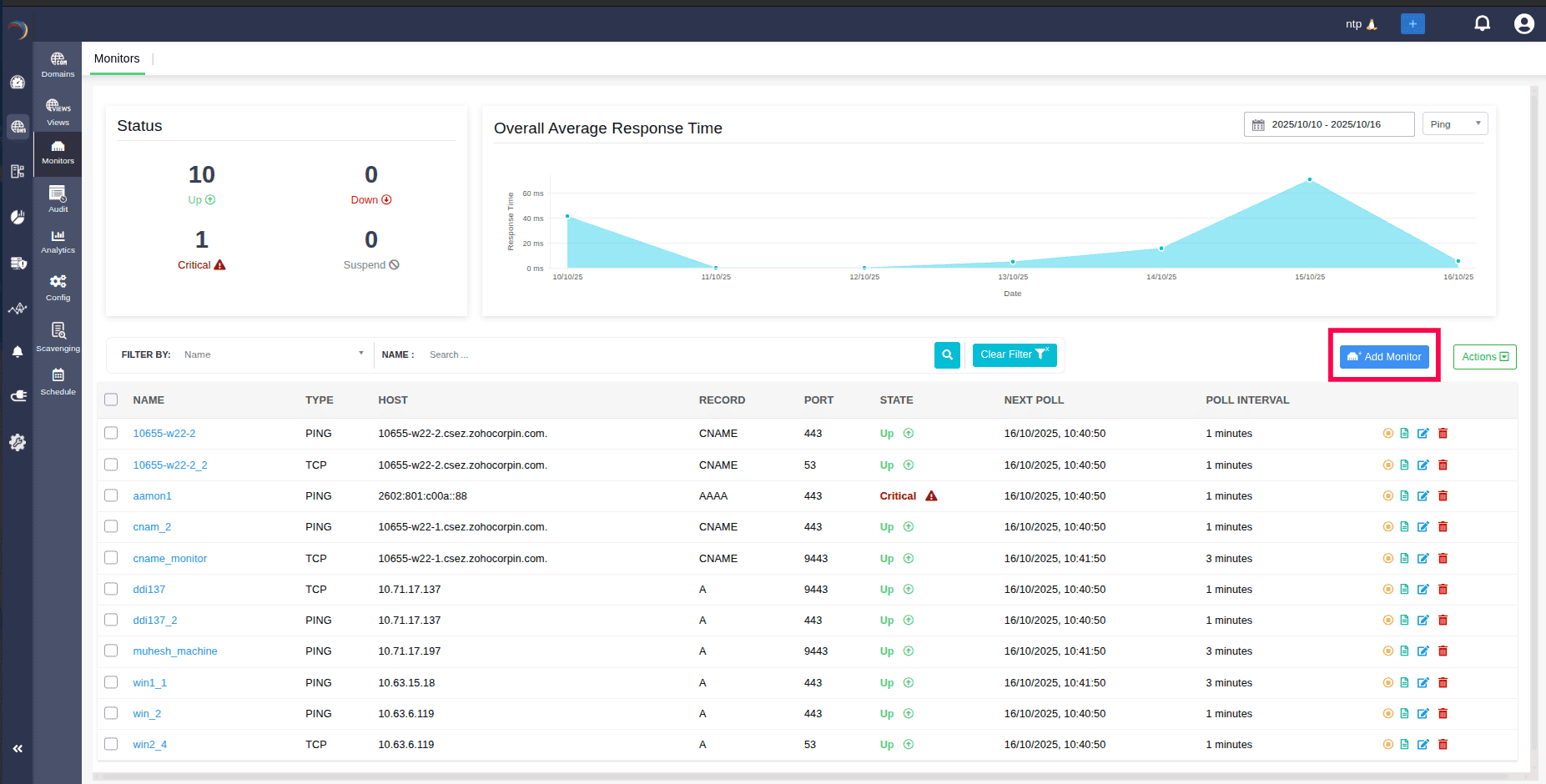Switch to the Analytics sidebar item

(58, 241)
